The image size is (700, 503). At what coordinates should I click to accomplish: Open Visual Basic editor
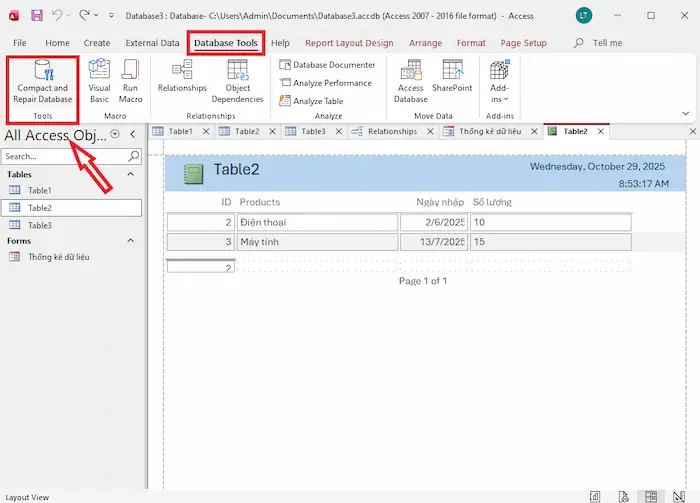click(x=99, y=70)
